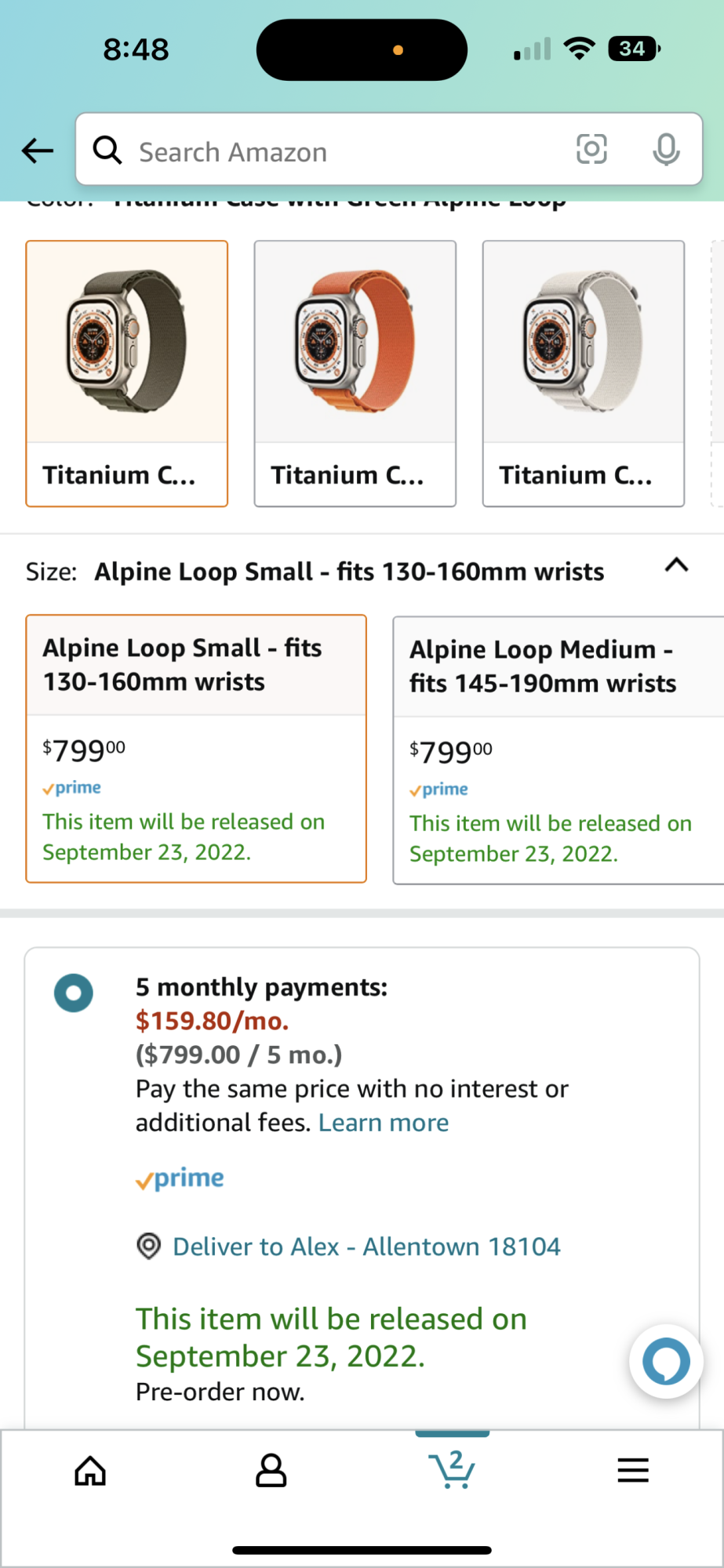Image resolution: width=724 pixels, height=1568 pixels.
Task: Tap the location pin icon
Action: 149,1246
